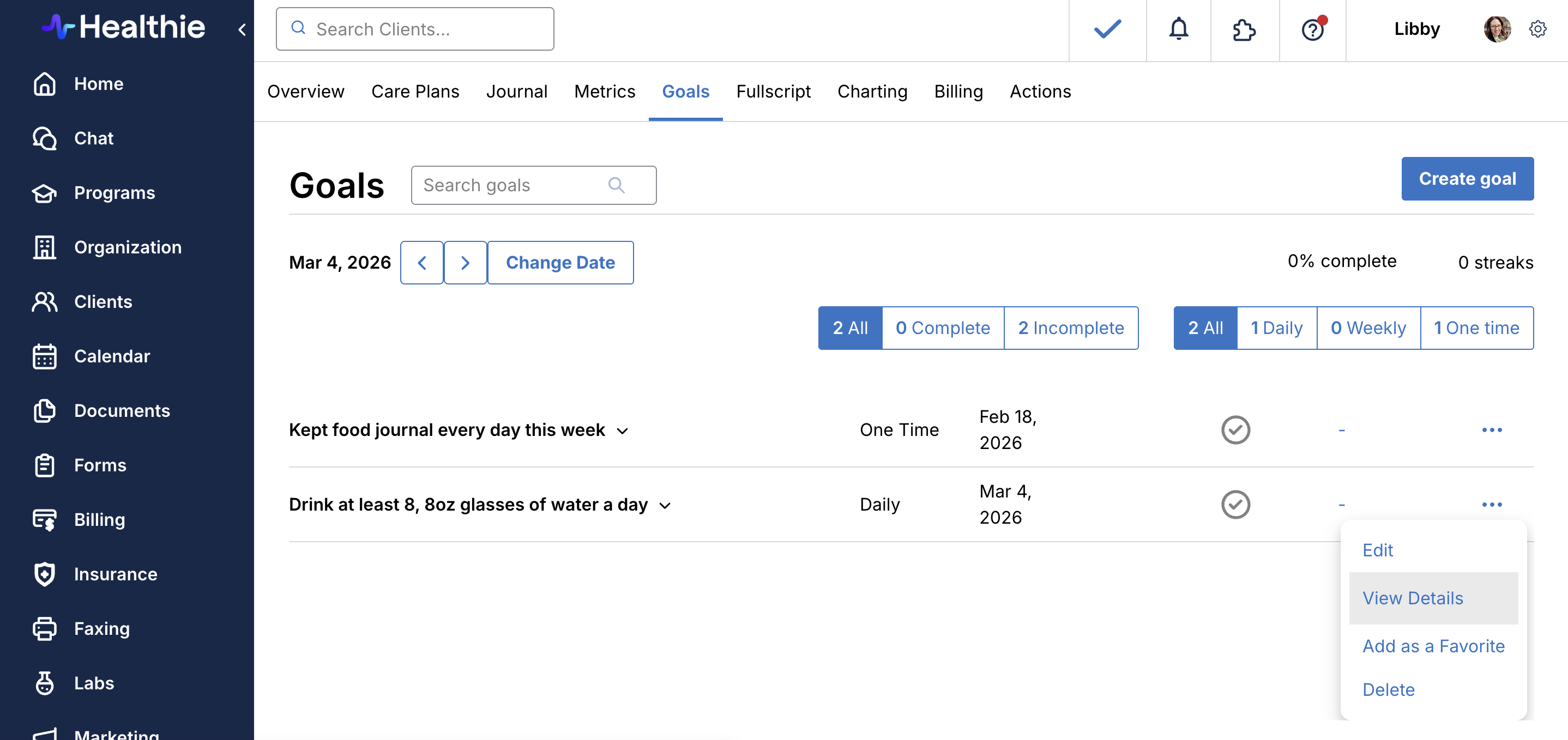
Task: Click the puzzle piece integrations icon
Action: [x=1244, y=28]
